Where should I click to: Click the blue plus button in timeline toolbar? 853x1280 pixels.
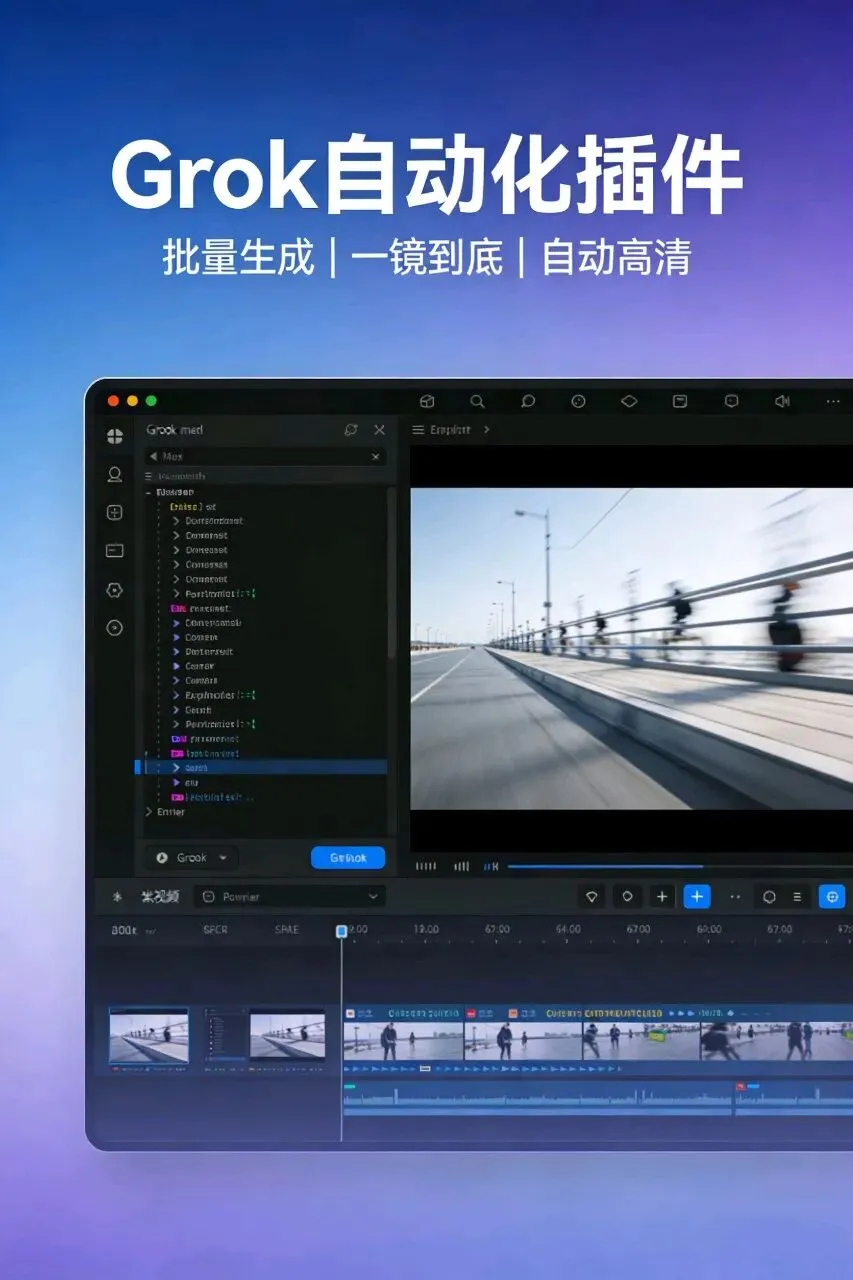(697, 897)
